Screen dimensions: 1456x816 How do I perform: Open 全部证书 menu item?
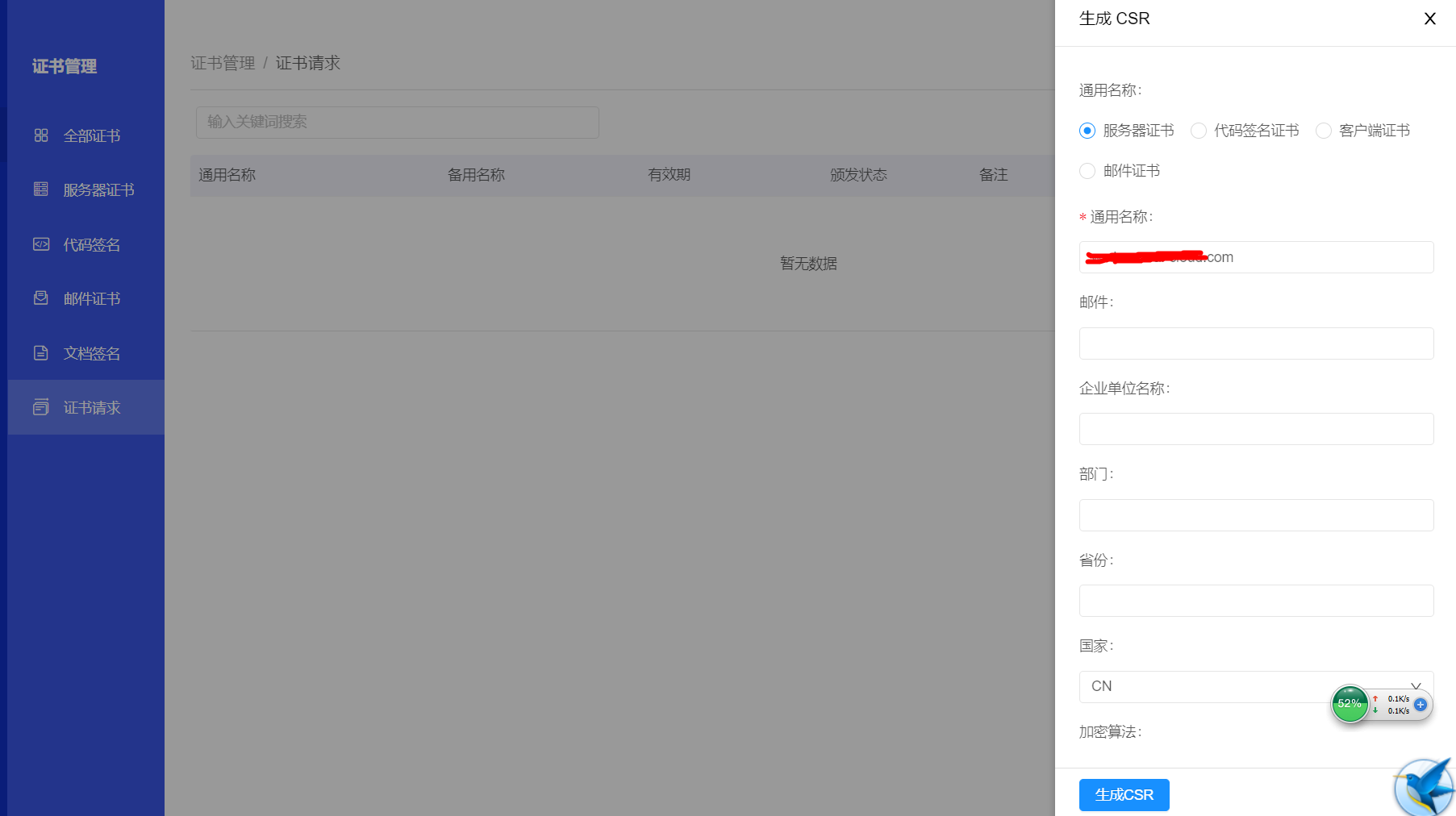[86, 135]
